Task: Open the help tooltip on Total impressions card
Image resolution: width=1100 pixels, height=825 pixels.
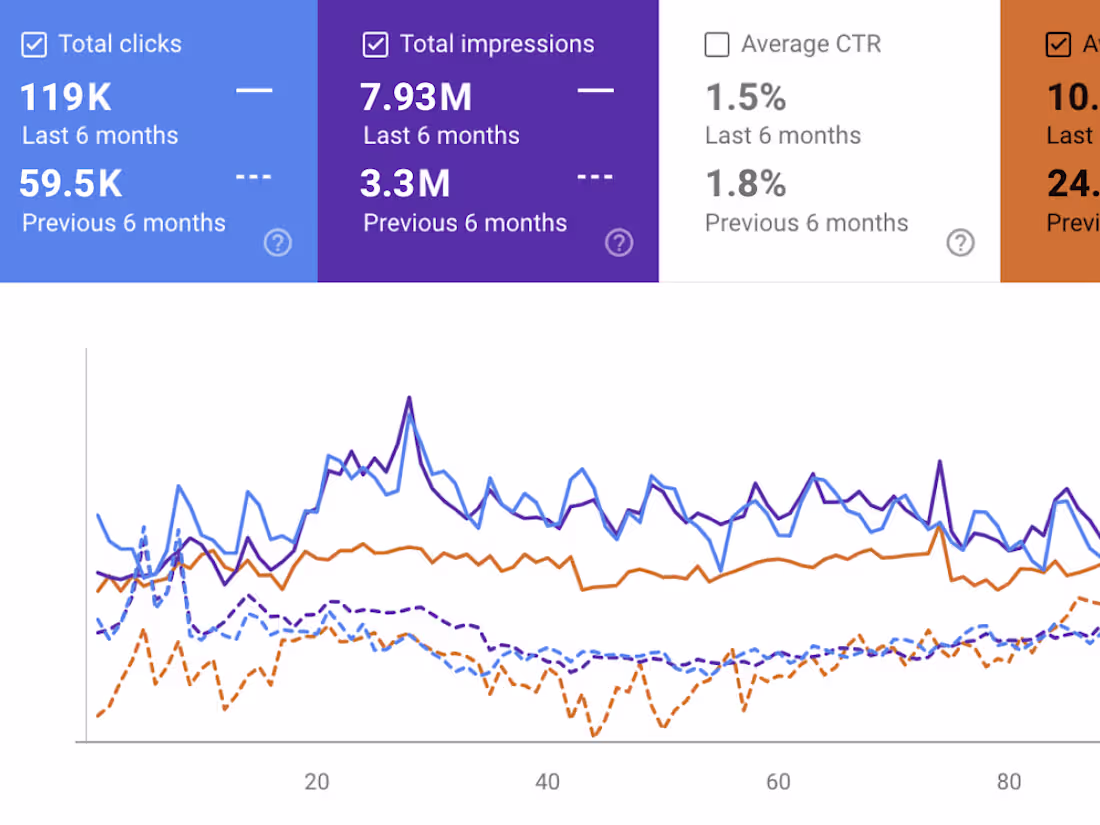Action: 619,242
